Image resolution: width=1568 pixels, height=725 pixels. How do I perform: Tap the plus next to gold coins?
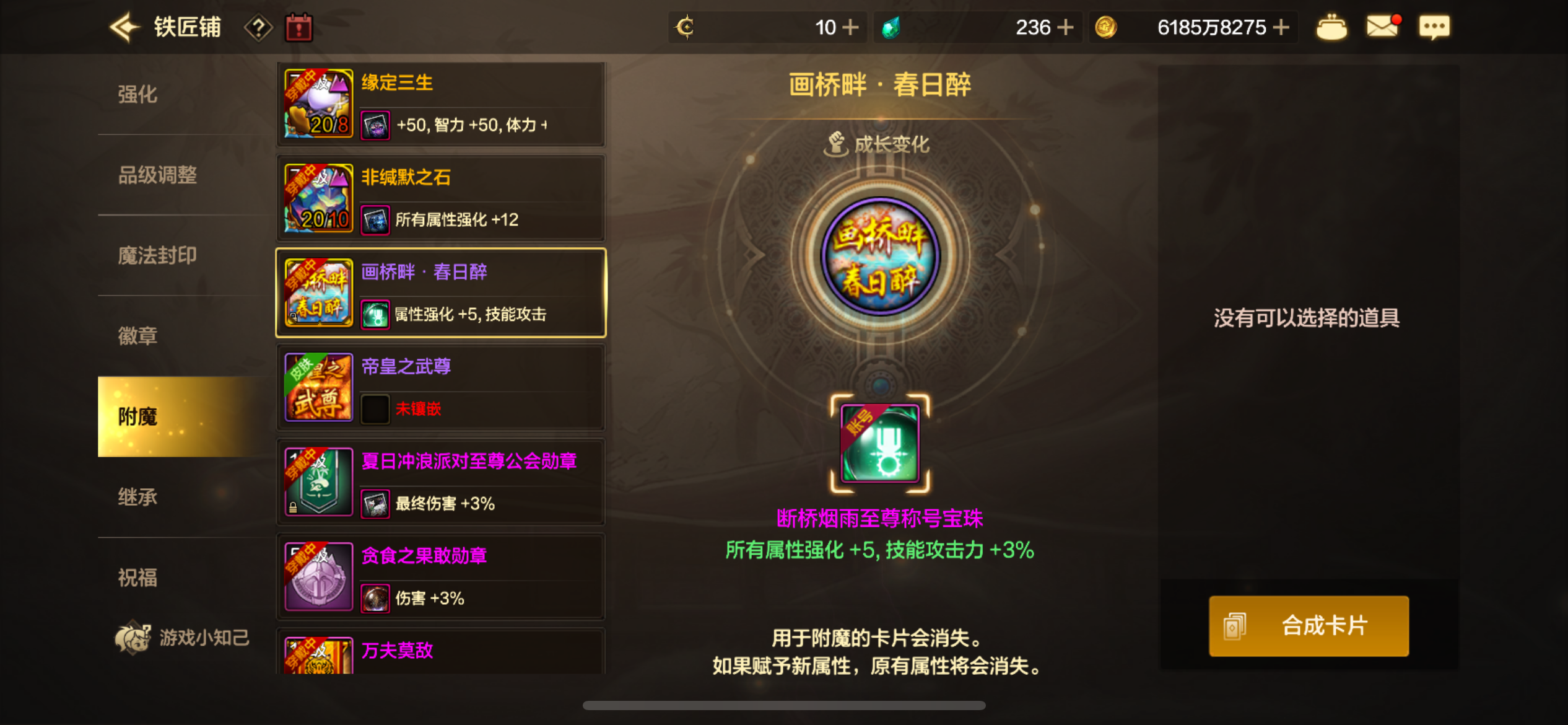1281,27
